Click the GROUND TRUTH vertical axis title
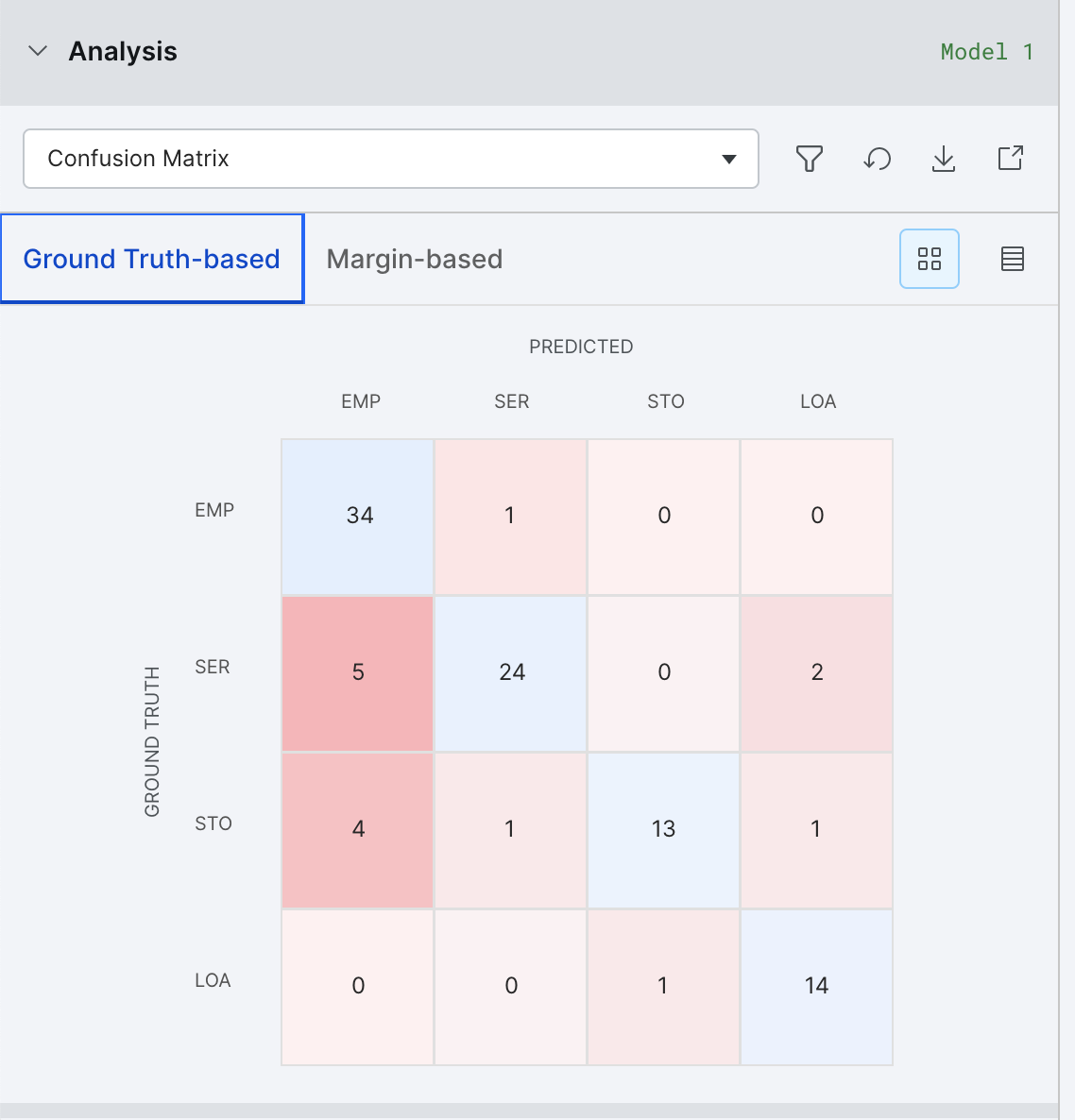 click(152, 741)
